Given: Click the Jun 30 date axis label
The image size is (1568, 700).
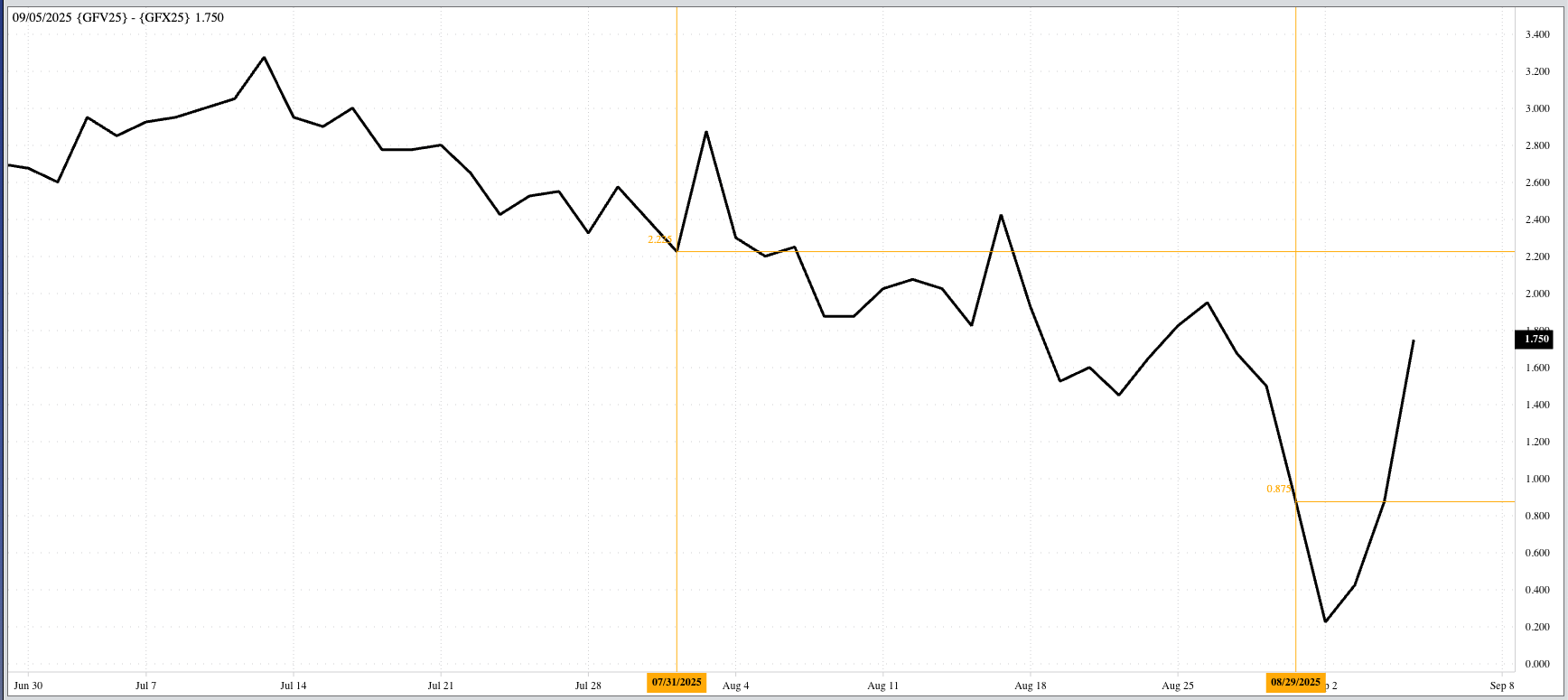Looking at the screenshot, I should pos(28,686).
